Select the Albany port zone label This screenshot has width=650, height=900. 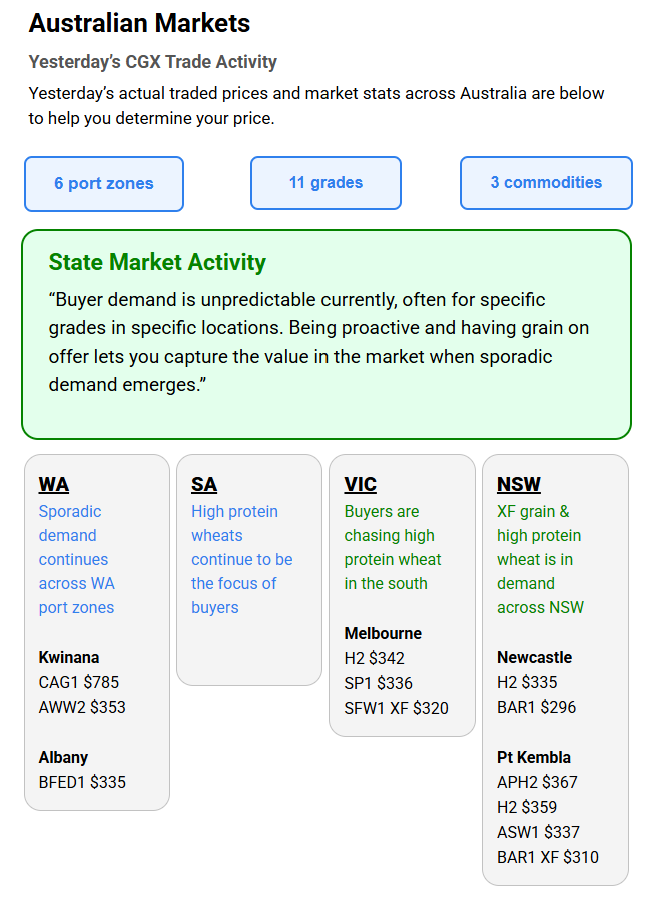[x=64, y=757]
